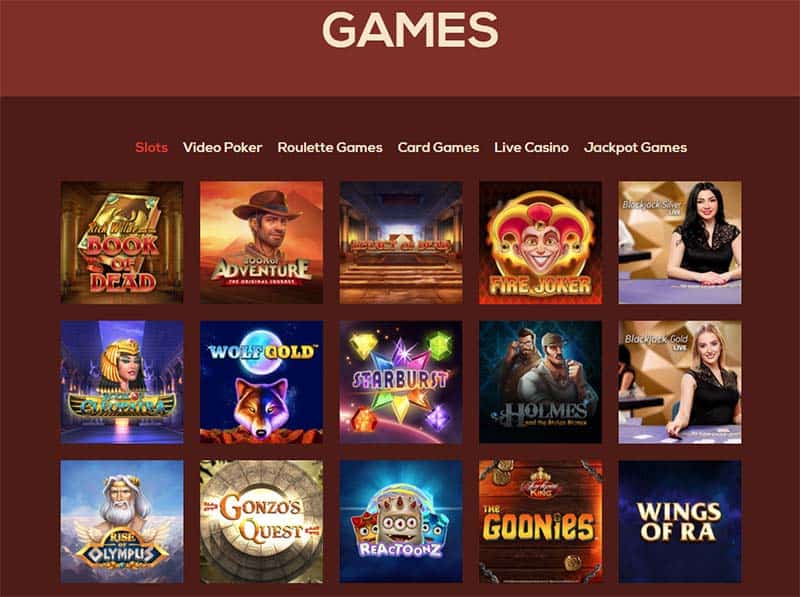Launch the Book of Adventure slot

pos(261,242)
